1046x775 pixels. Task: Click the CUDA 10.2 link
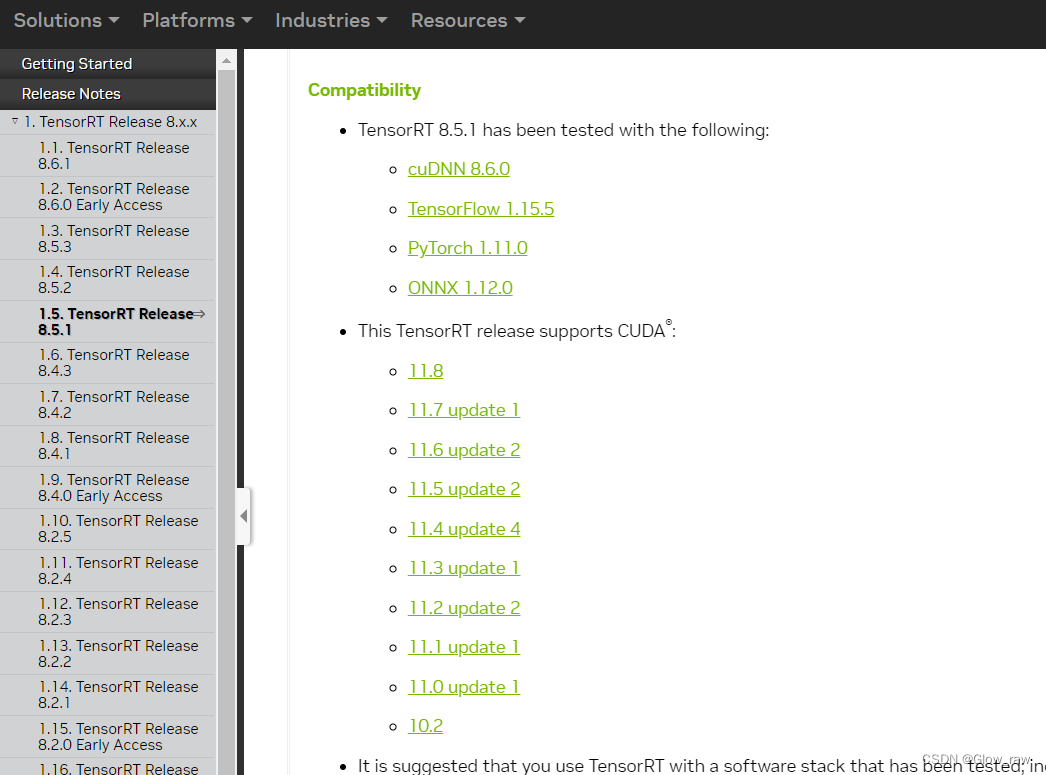[426, 725]
